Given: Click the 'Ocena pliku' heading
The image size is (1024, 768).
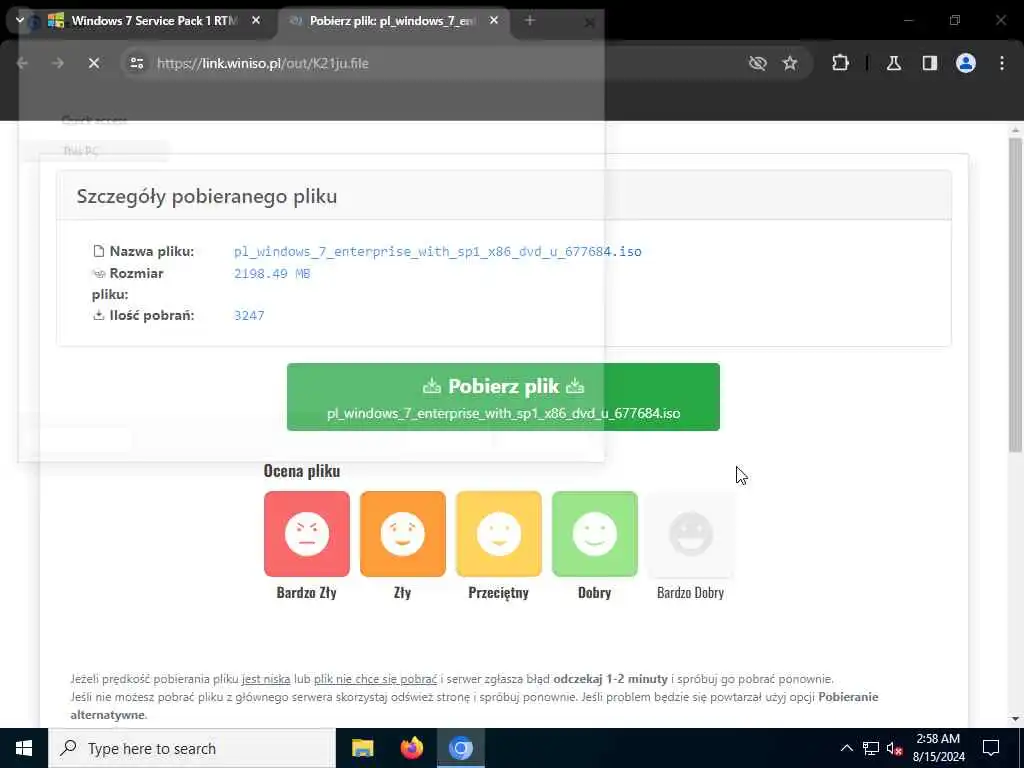Looking at the screenshot, I should (x=302, y=471).
